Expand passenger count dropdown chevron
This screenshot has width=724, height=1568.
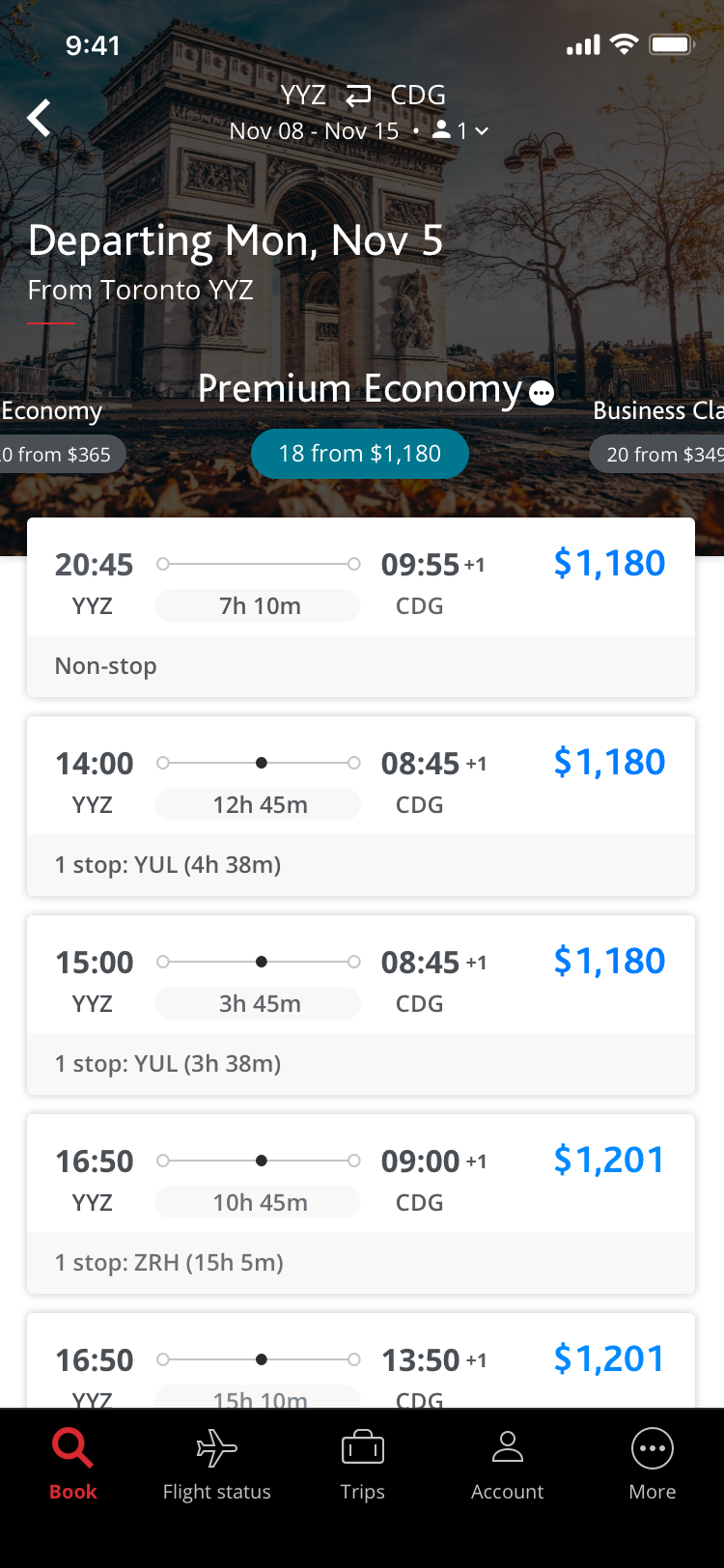point(482,131)
